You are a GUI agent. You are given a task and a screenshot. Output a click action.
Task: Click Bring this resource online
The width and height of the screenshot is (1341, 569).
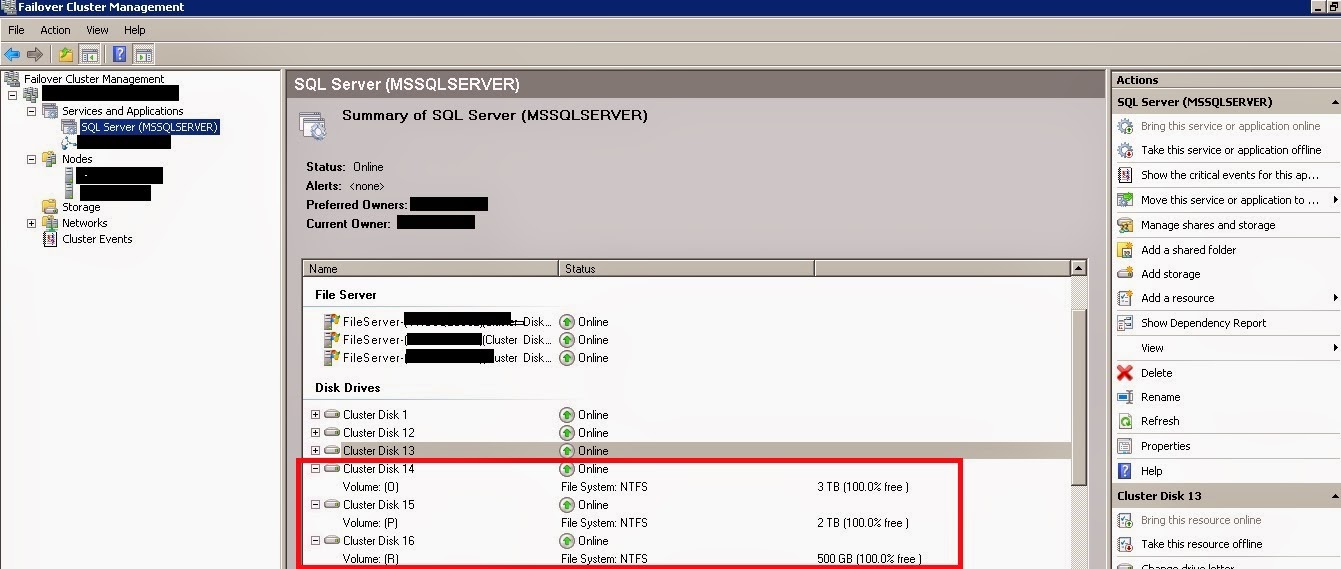click(1201, 520)
